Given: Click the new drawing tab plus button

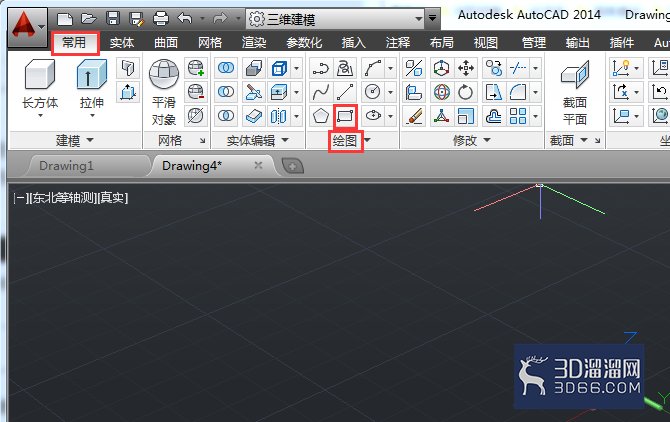Looking at the screenshot, I should coord(293,166).
